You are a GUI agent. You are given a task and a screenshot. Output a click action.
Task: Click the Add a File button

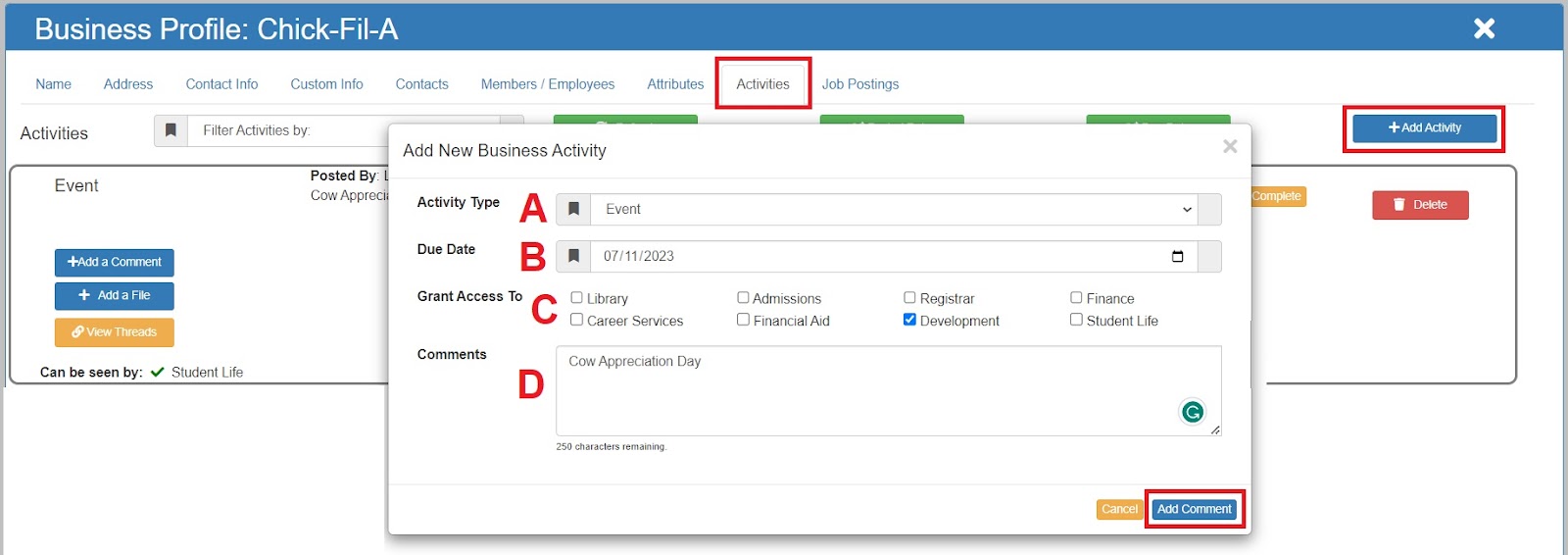coord(115,295)
